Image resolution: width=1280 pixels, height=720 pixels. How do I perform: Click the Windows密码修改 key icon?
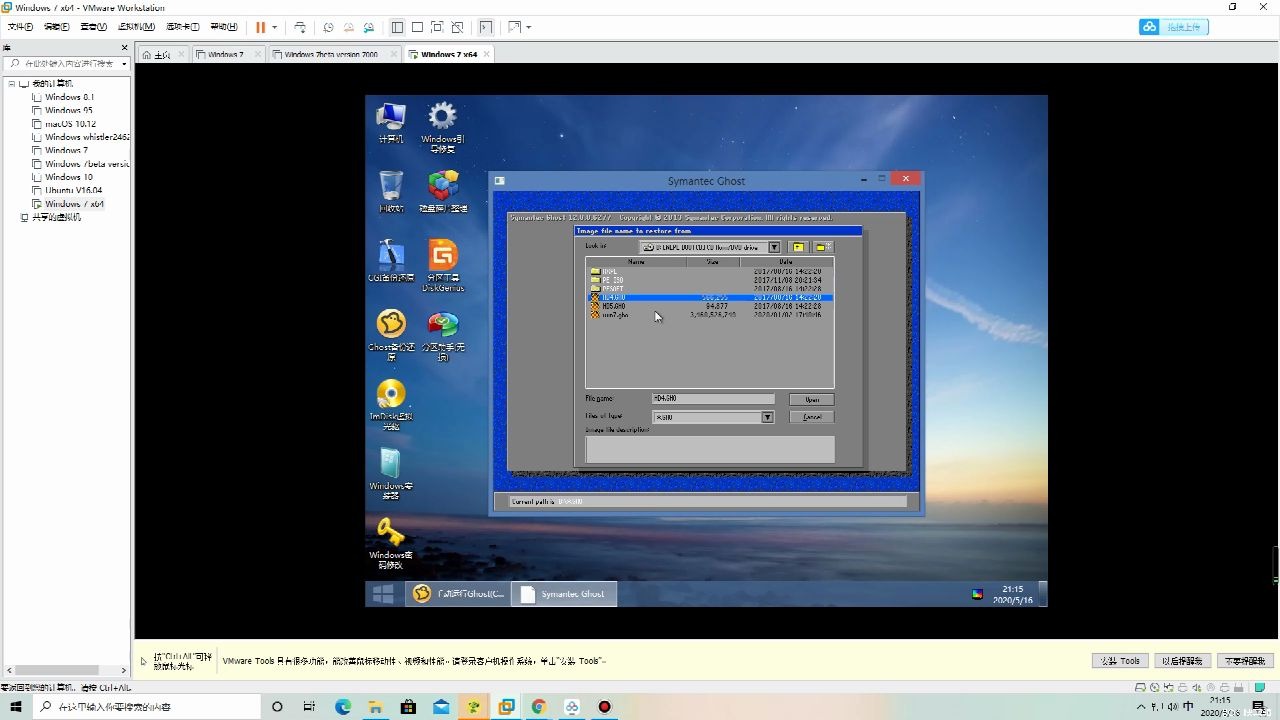[x=391, y=543]
